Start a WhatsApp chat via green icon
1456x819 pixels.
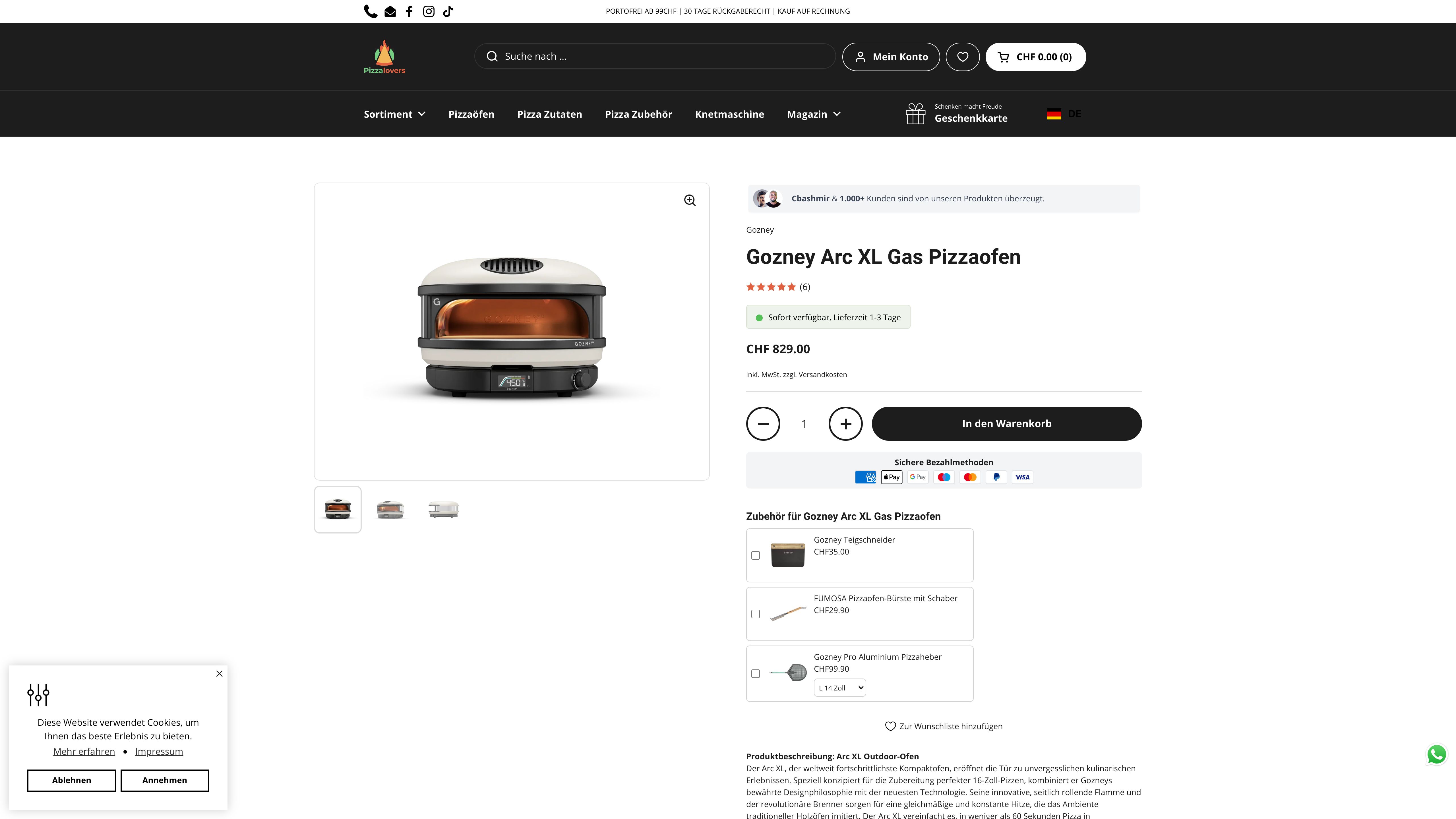1437,754
